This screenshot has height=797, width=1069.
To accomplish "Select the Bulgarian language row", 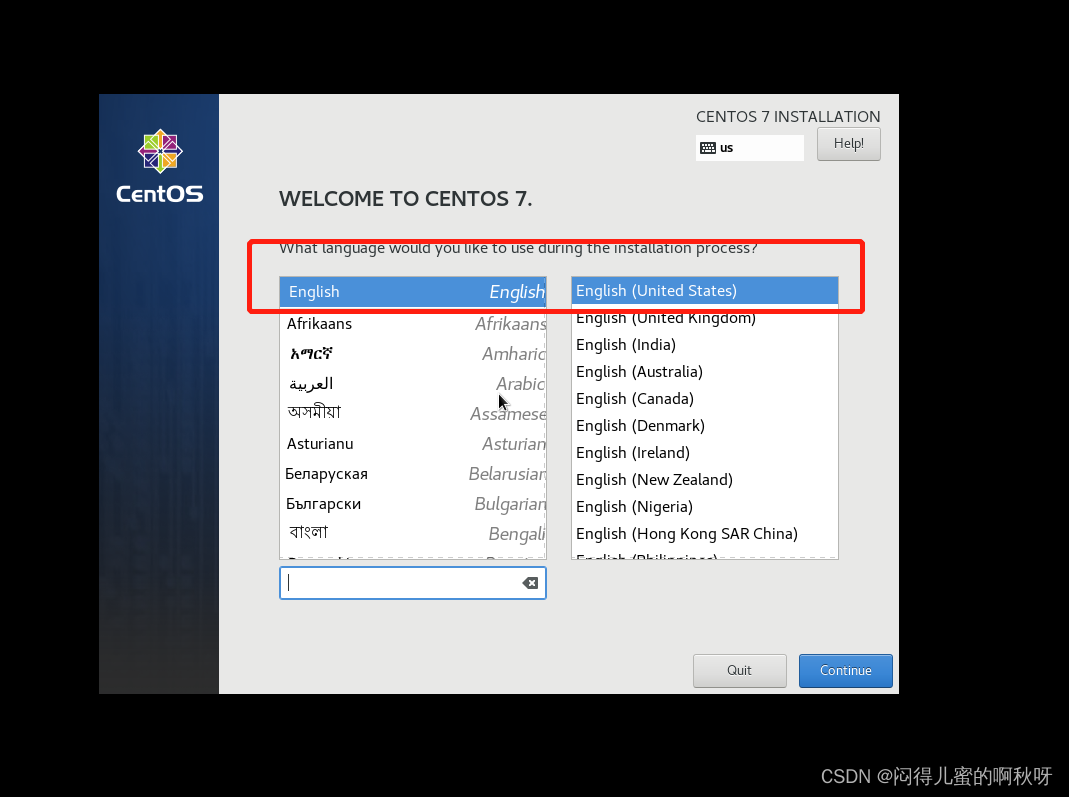I will (412, 504).
